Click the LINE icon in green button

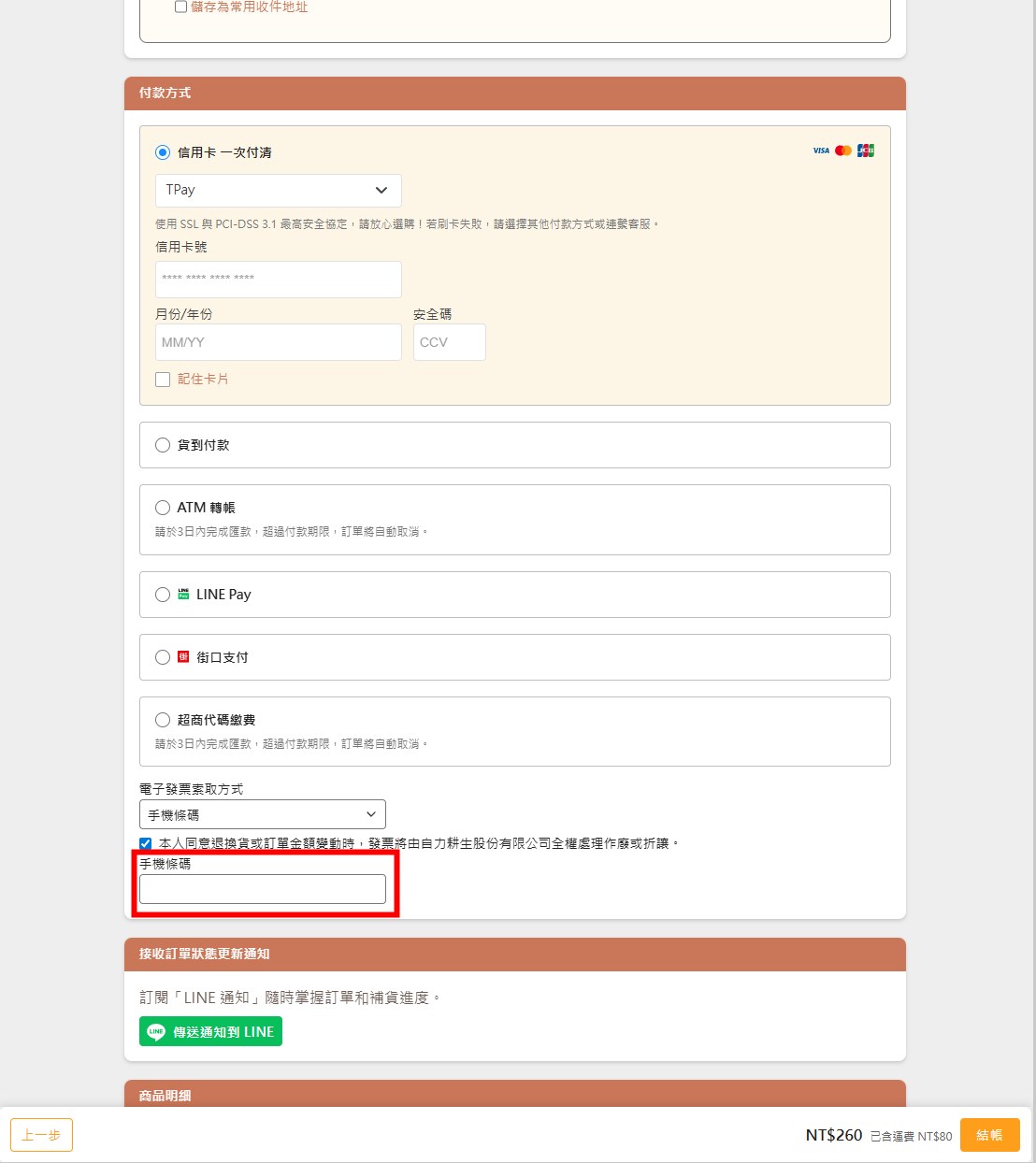[156, 1032]
